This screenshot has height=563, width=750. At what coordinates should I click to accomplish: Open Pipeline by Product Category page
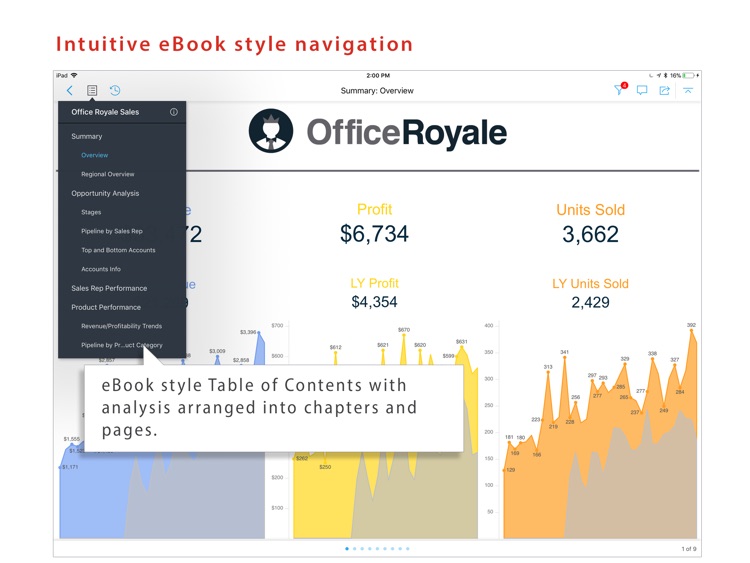pyautogui.click(x=121, y=345)
